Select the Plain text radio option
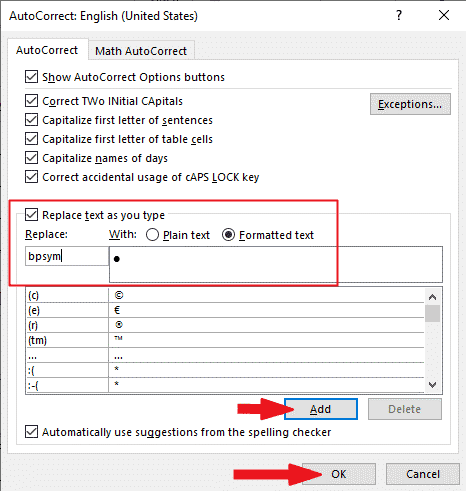 click(x=152, y=235)
